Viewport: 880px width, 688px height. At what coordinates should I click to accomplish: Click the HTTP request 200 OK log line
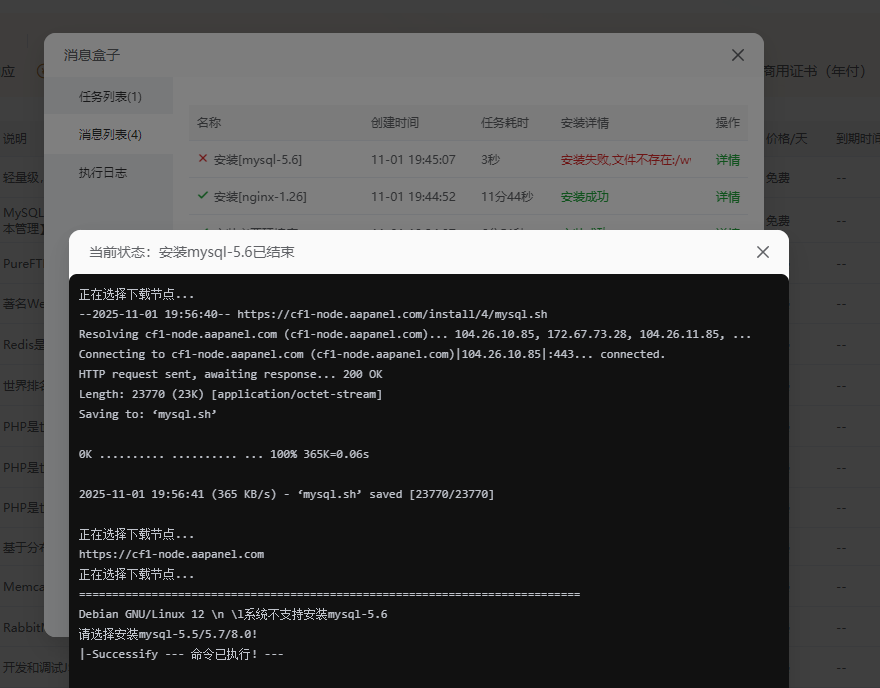[x=230, y=374]
